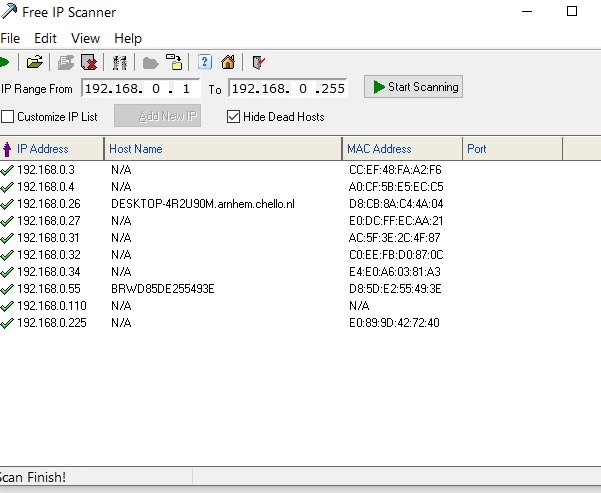Screen dimensions: 601x493
Task: Click host name BRWD85DE255493E
Action: point(163,289)
